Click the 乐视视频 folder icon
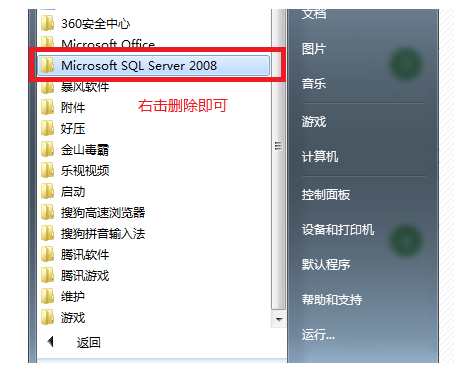This screenshot has height=371, width=454. [47, 170]
